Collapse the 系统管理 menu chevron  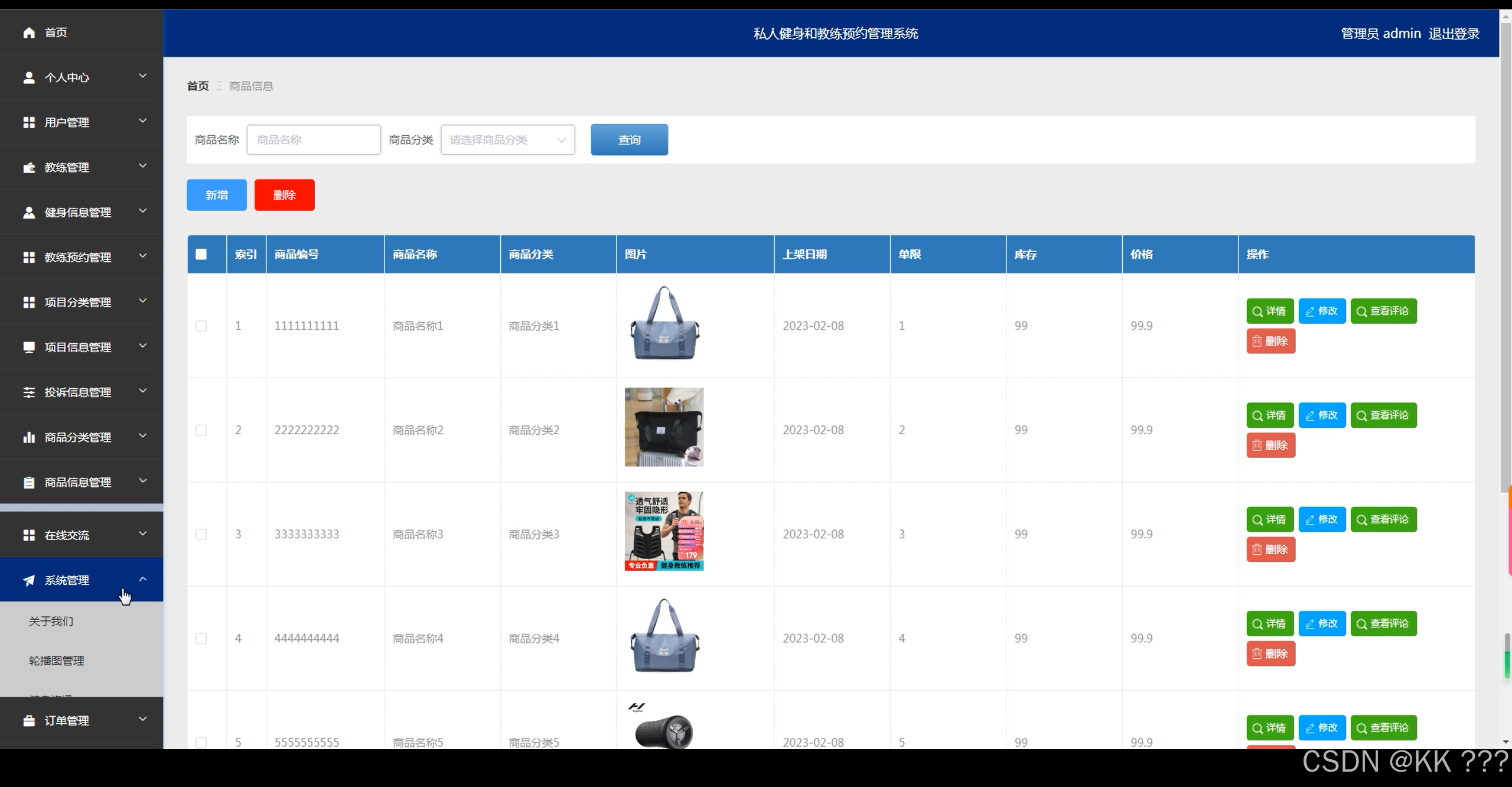(x=142, y=580)
